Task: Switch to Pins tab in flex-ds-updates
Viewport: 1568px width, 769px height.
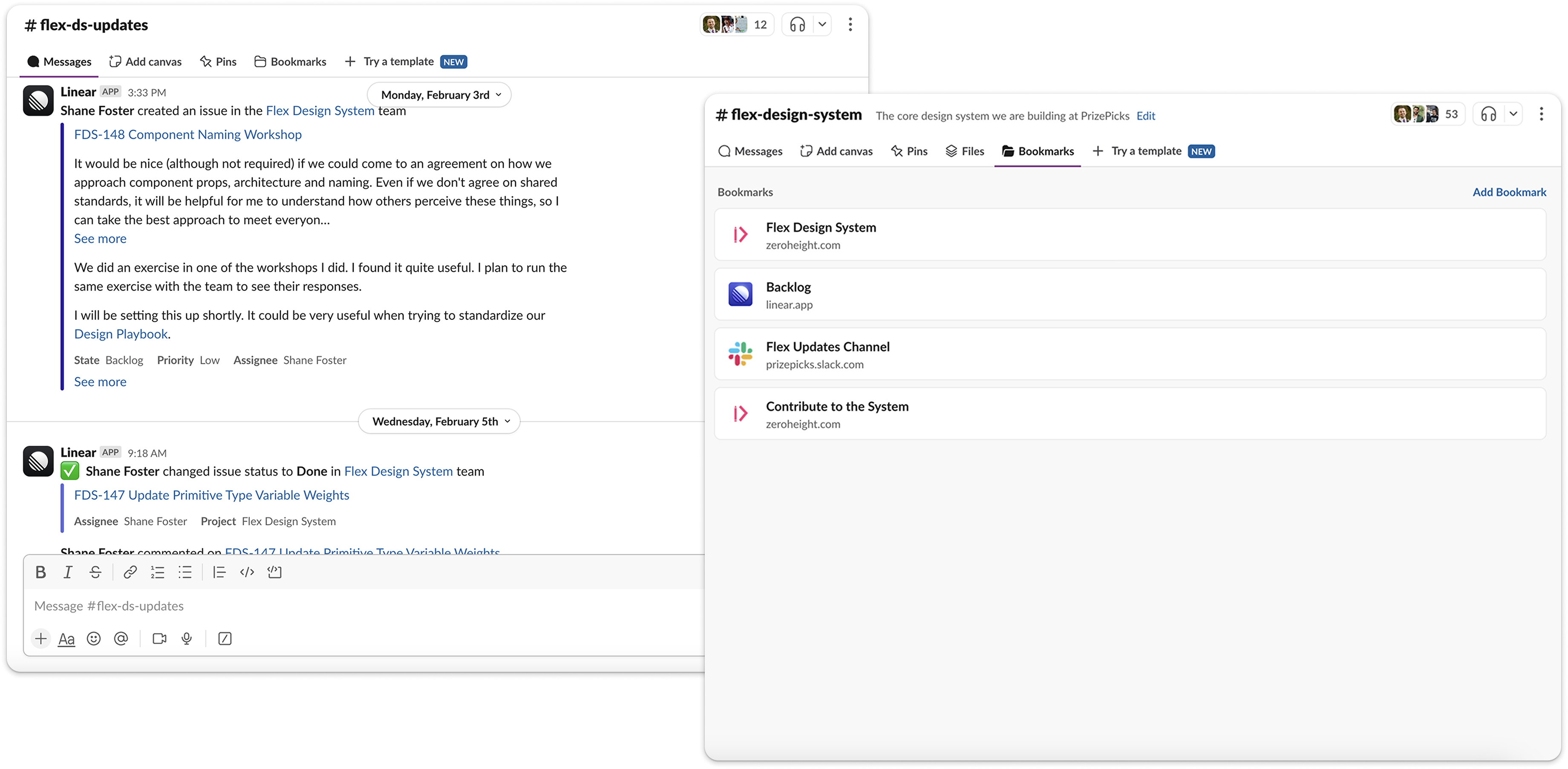Action: click(x=218, y=61)
